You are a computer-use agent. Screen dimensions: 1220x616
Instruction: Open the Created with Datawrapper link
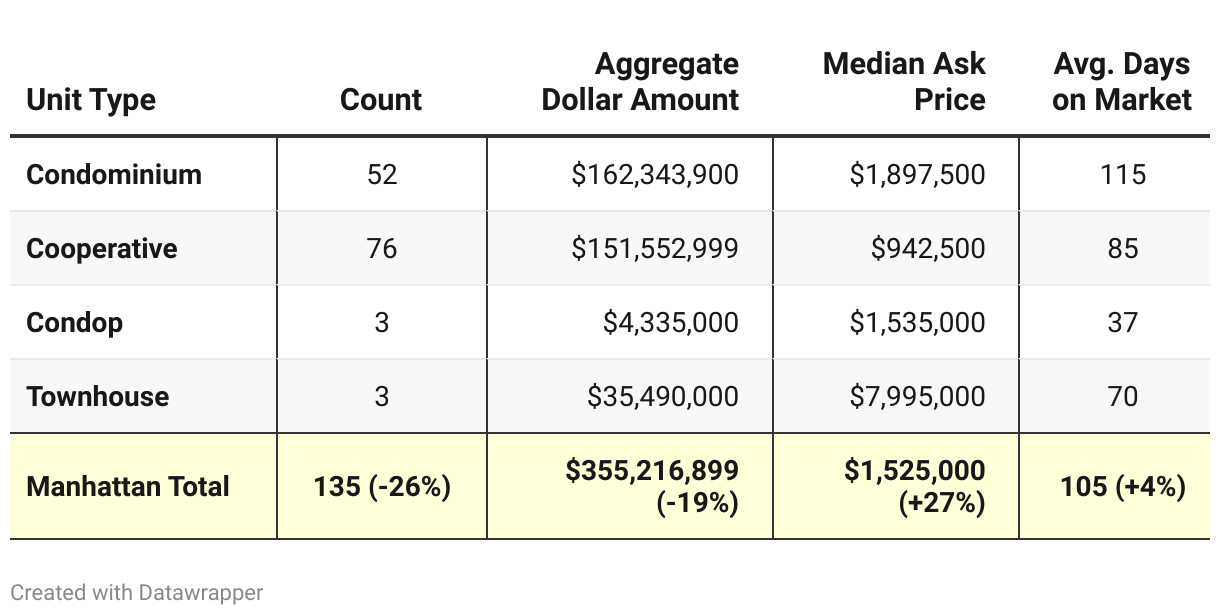(x=137, y=592)
